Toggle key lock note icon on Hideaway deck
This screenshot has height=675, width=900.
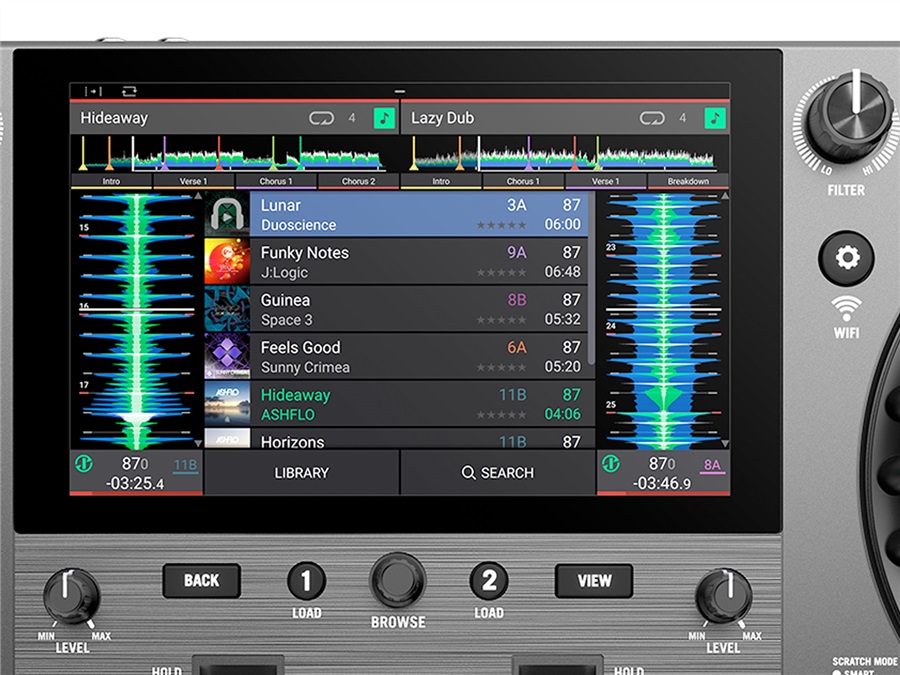point(383,118)
